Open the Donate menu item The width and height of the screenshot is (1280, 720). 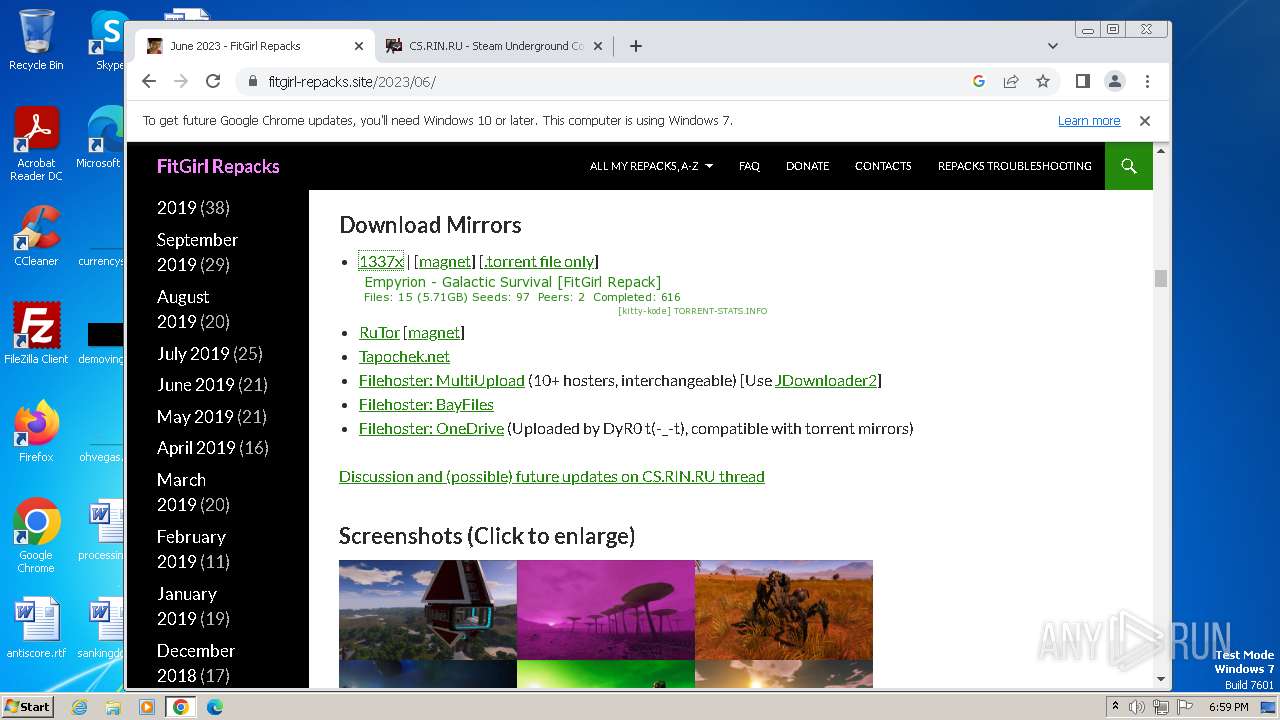click(807, 166)
